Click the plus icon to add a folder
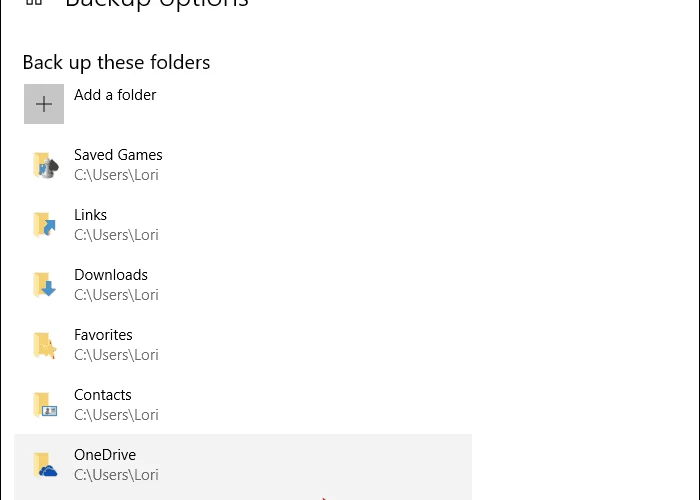 pyautogui.click(x=44, y=104)
